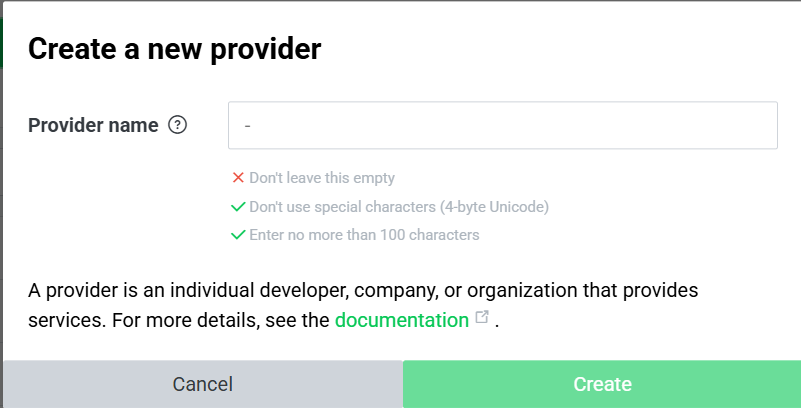801x408 pixels.
Task: Click the "Don't use special characters" rule text
Action: [x=341, y=207]
